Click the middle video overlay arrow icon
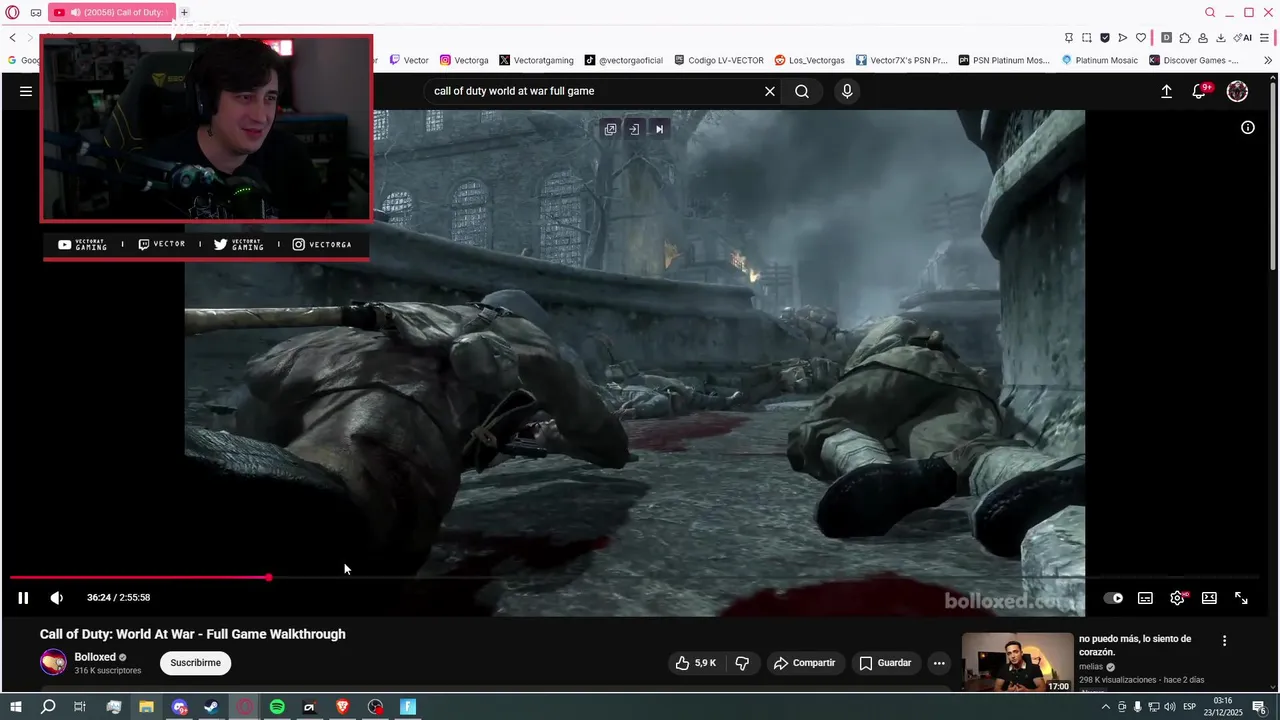1280x720 pixels. coord(634,129)
